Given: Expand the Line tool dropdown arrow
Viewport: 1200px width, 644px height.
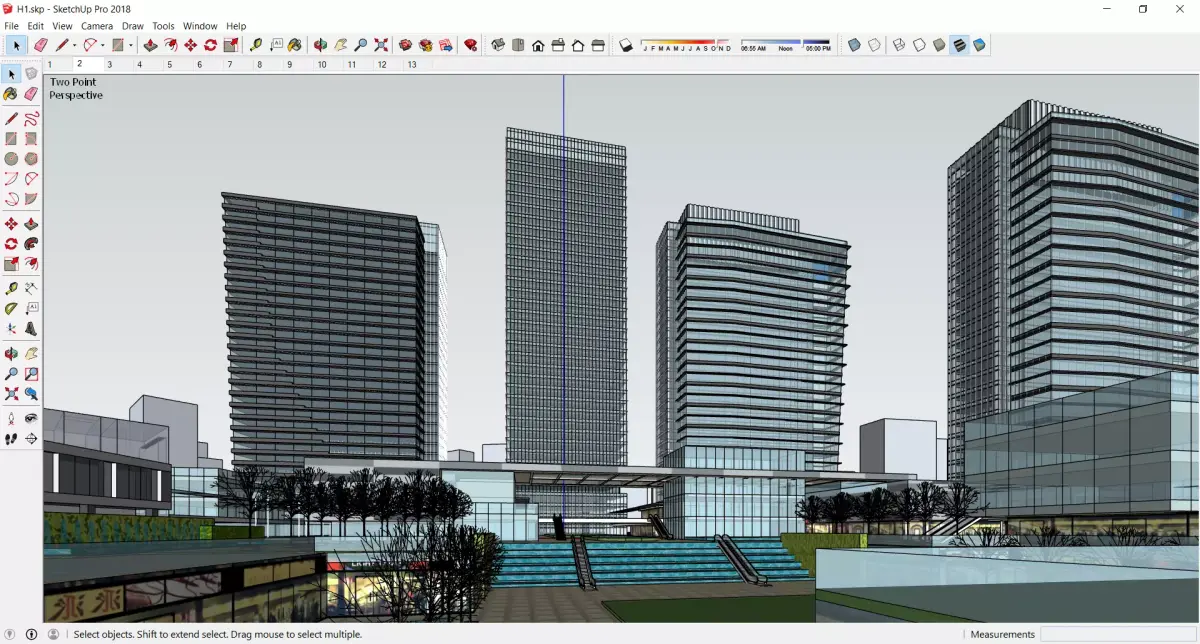Looking at the screenshot, I should (x=74, y=45).
